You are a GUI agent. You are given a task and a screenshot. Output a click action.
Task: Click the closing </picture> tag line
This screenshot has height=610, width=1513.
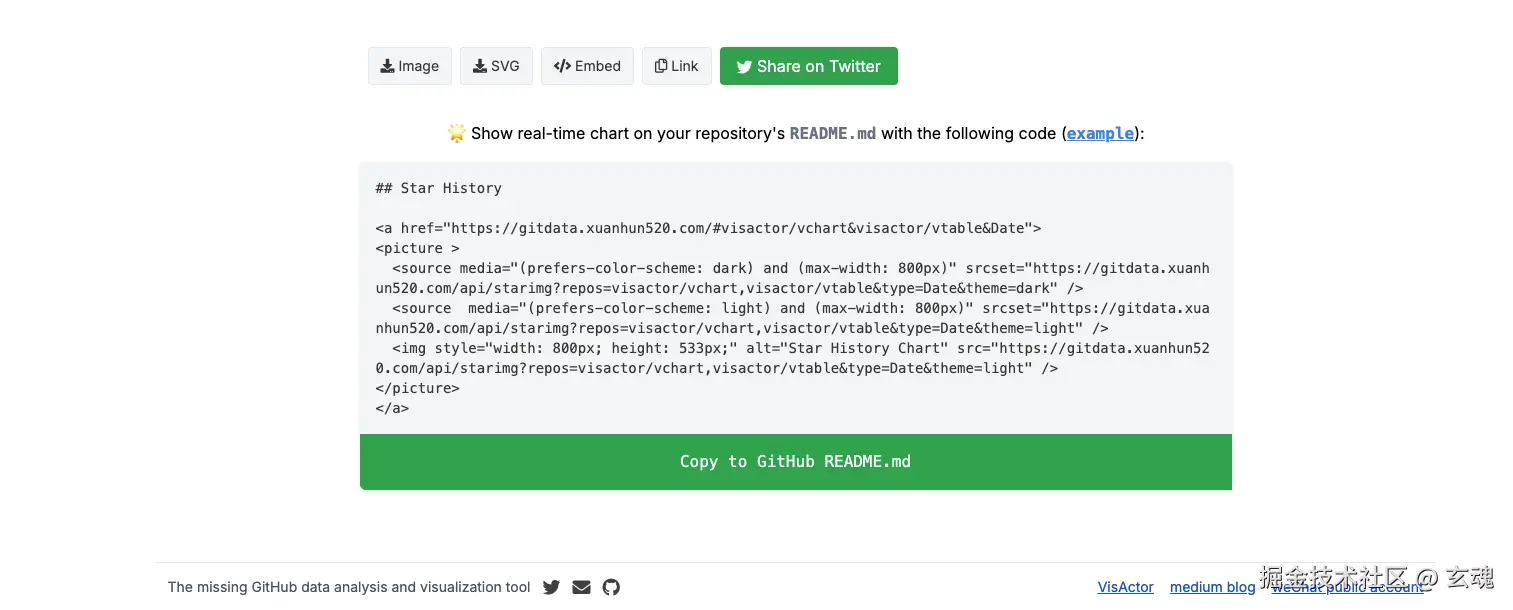coord(418,388)
